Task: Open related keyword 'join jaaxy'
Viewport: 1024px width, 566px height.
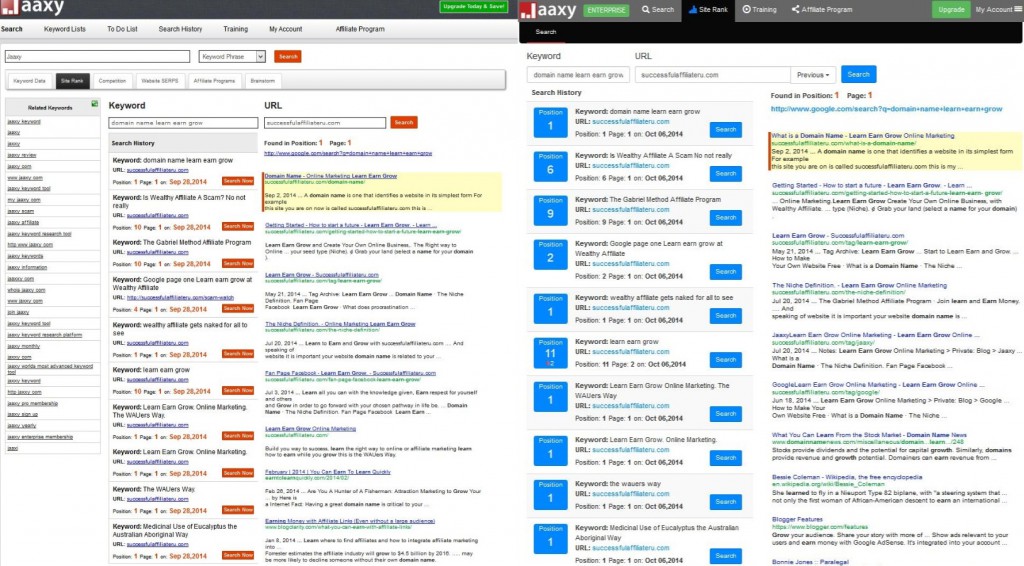Action: tap(18, 312)
